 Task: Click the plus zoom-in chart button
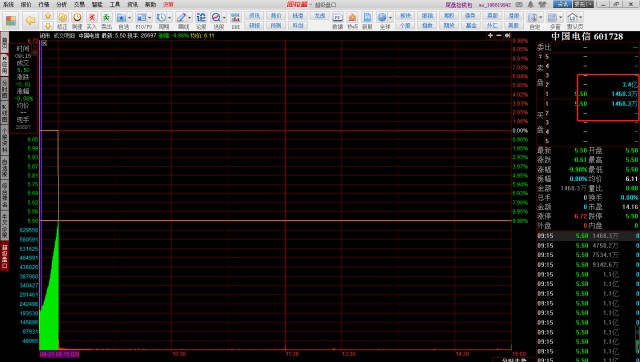click(490, 36)
